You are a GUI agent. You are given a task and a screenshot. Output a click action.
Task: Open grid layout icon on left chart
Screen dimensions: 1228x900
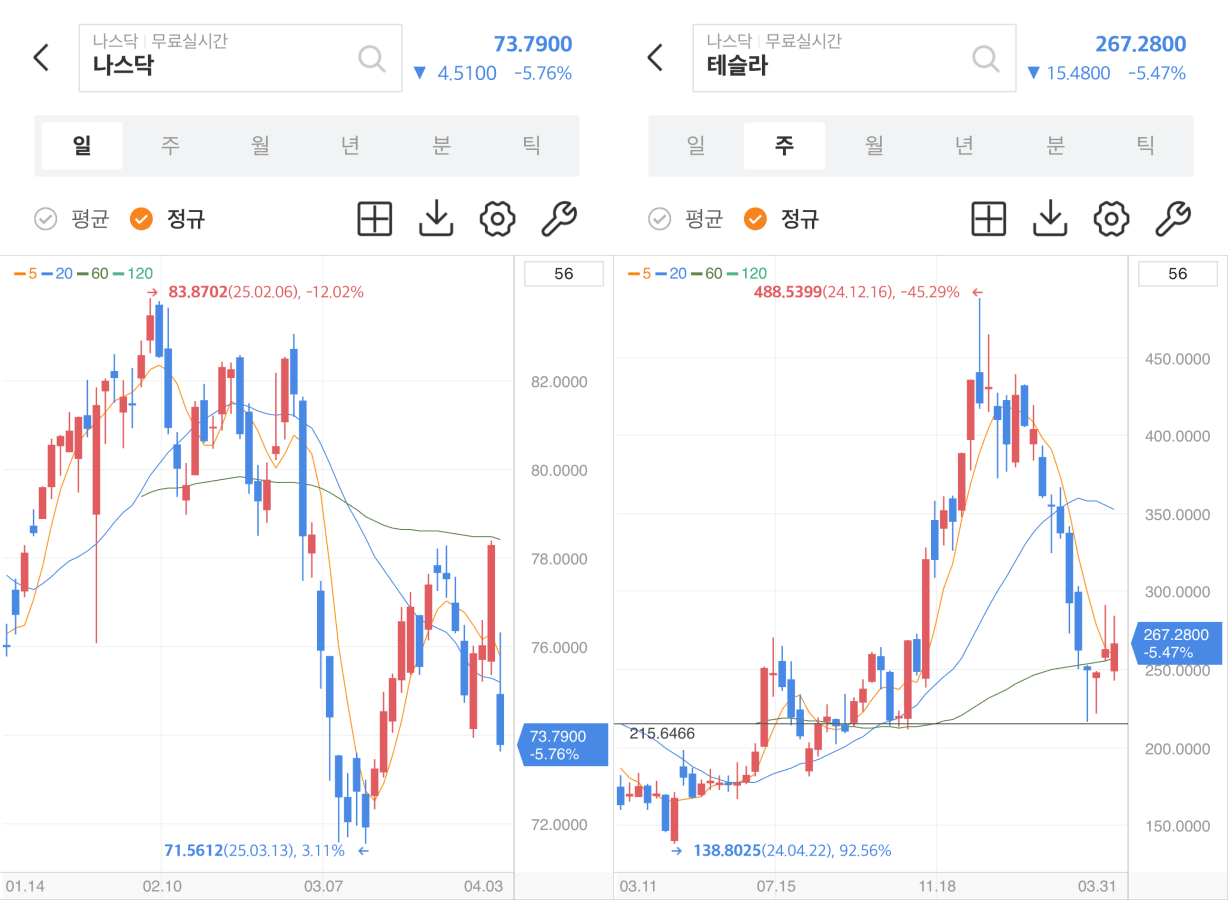point(375,218)
